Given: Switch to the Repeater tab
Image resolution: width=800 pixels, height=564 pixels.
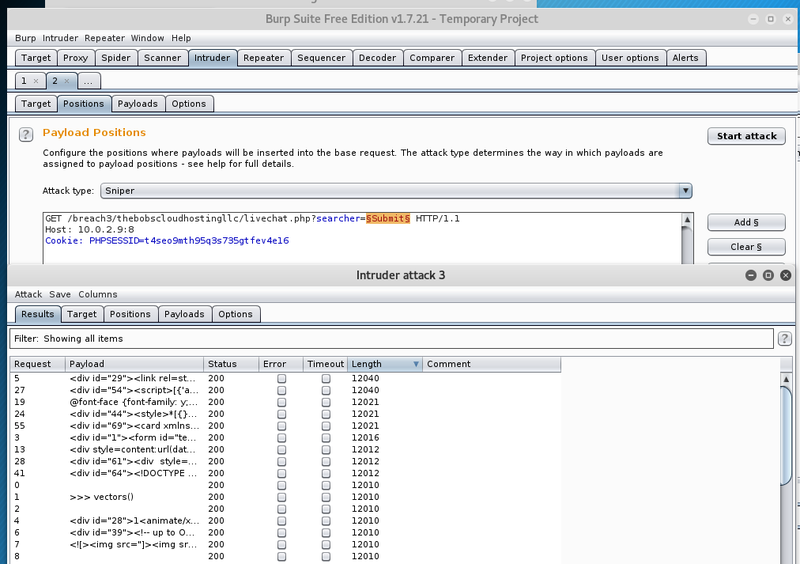Looking at the screenshot, I should tap(264, 58).
